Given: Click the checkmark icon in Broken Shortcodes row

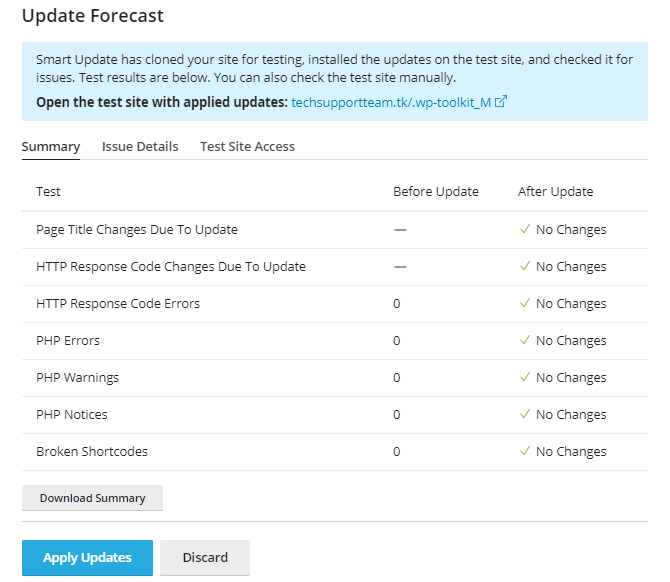Looking at the screenshot, I should [524, 451].
